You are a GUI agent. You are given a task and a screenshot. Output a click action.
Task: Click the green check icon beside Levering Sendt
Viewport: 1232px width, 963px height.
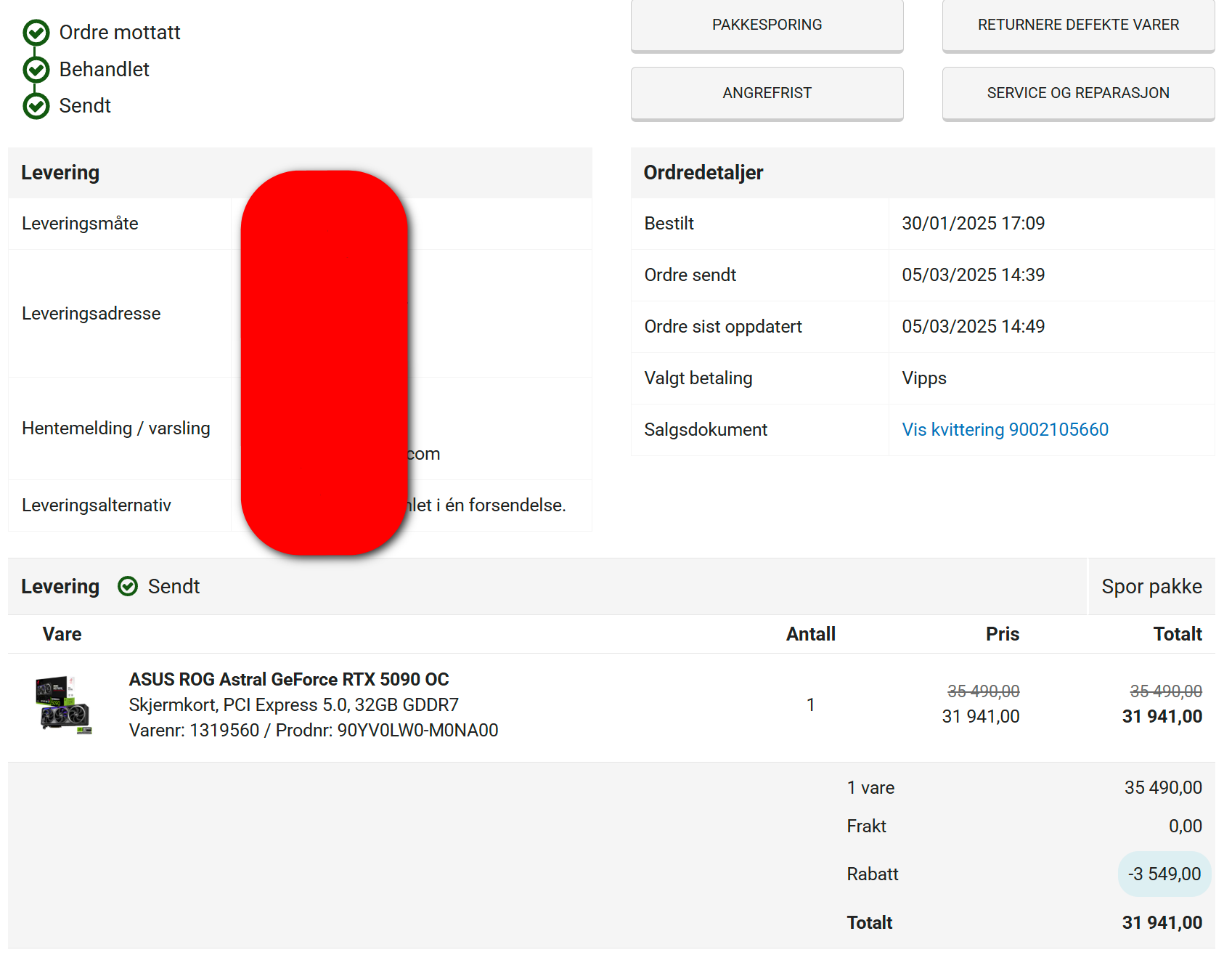coord(128,587)
